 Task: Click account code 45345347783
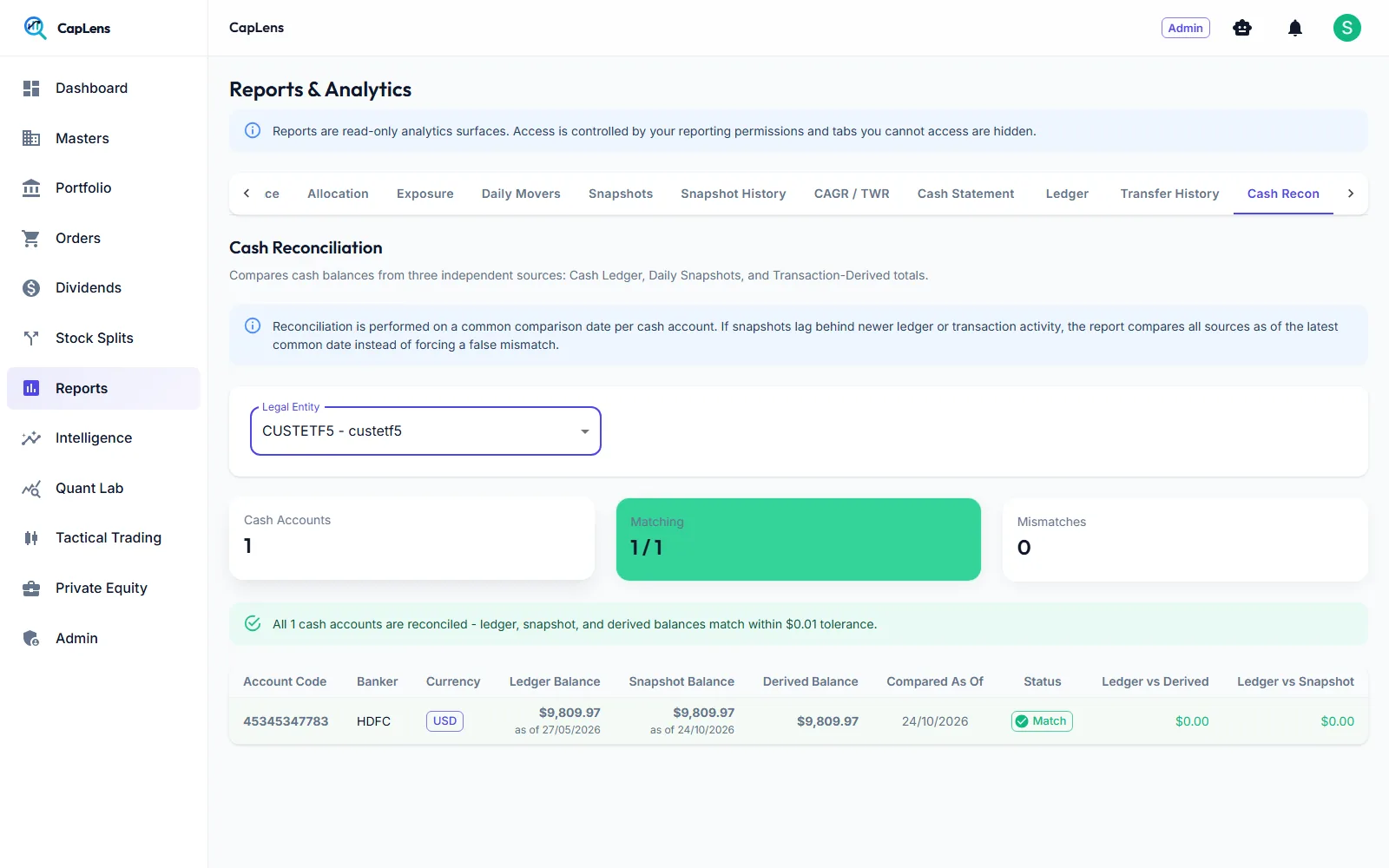286,721
